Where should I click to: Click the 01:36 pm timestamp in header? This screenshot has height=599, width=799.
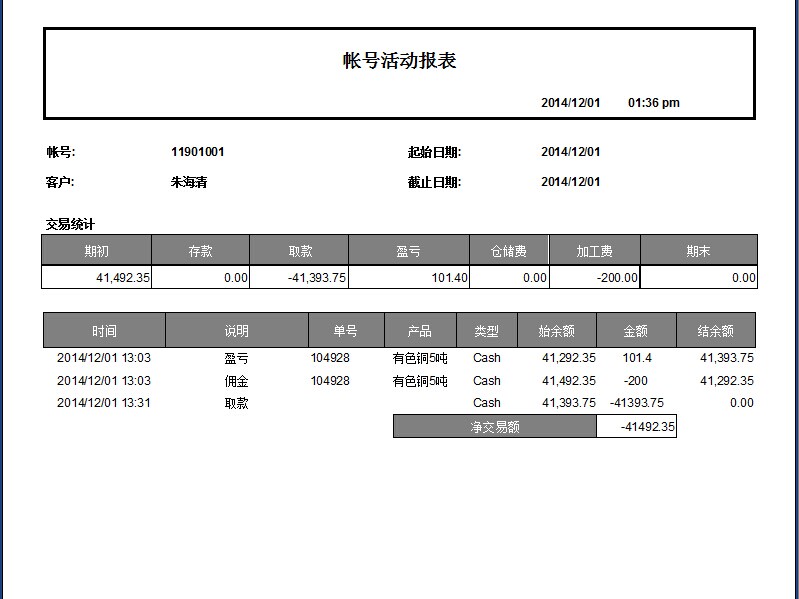click(653, 103)
